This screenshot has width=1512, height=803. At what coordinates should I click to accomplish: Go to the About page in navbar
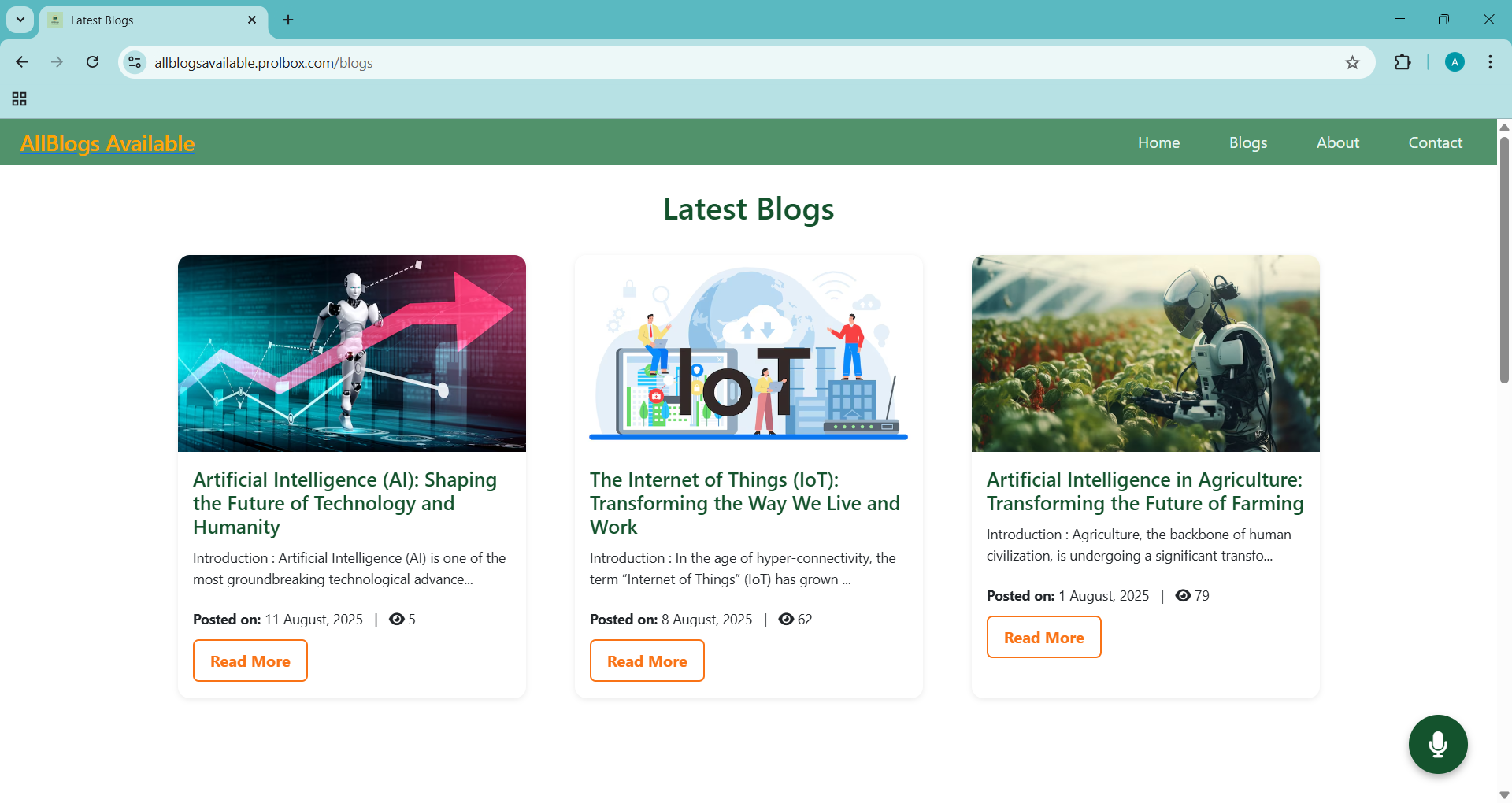coord(1337,142)
